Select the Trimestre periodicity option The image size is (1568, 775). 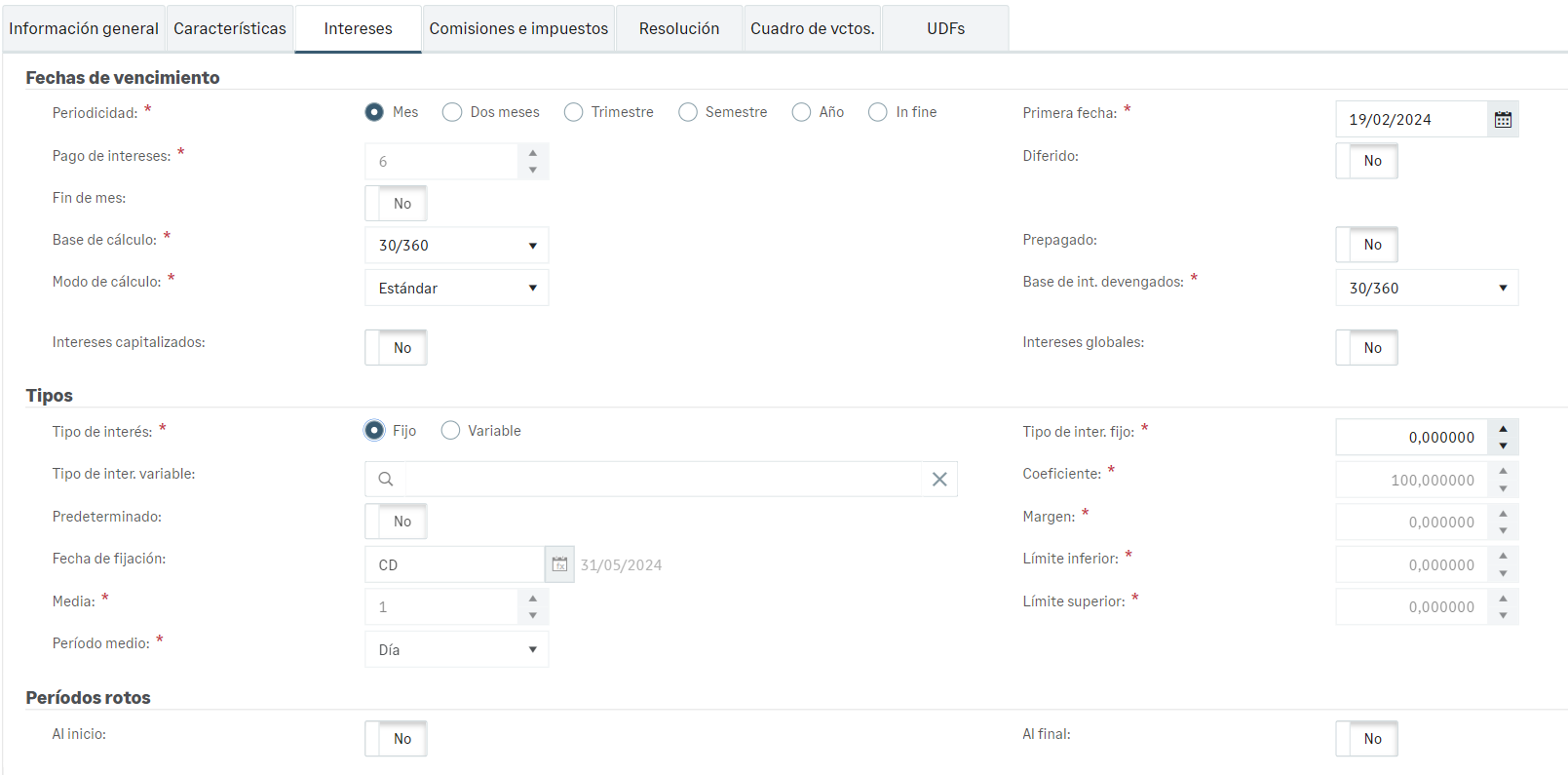point(574,112)
